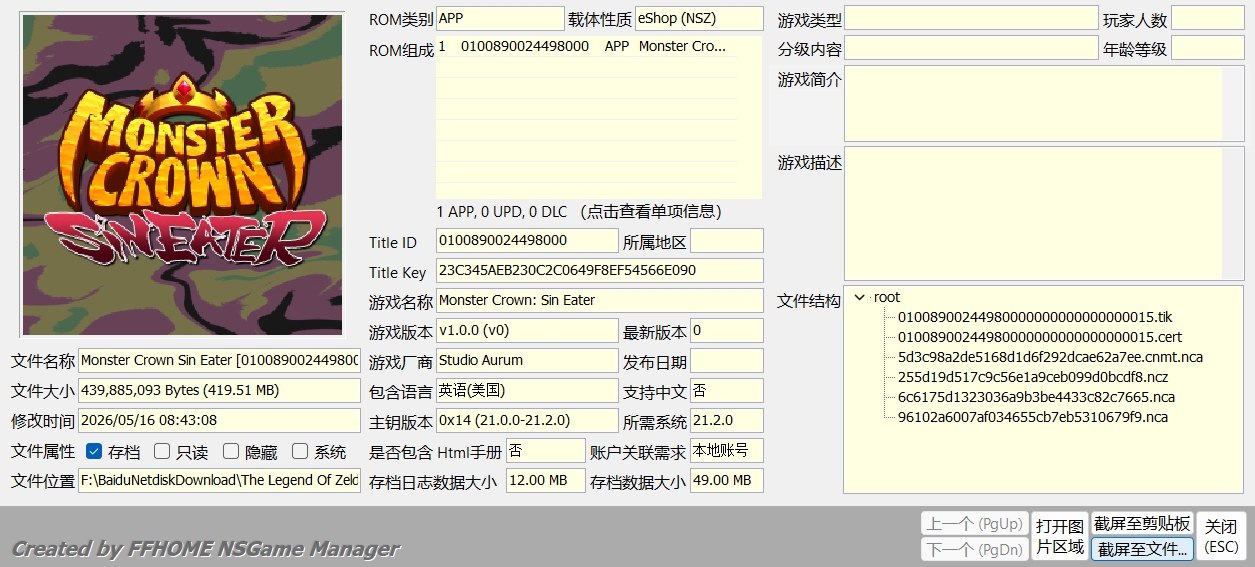Click the 存档日志数据大小 field 12.00 MB
Image resolution: width=1255 pixels, height=567 pixels.
545,481
